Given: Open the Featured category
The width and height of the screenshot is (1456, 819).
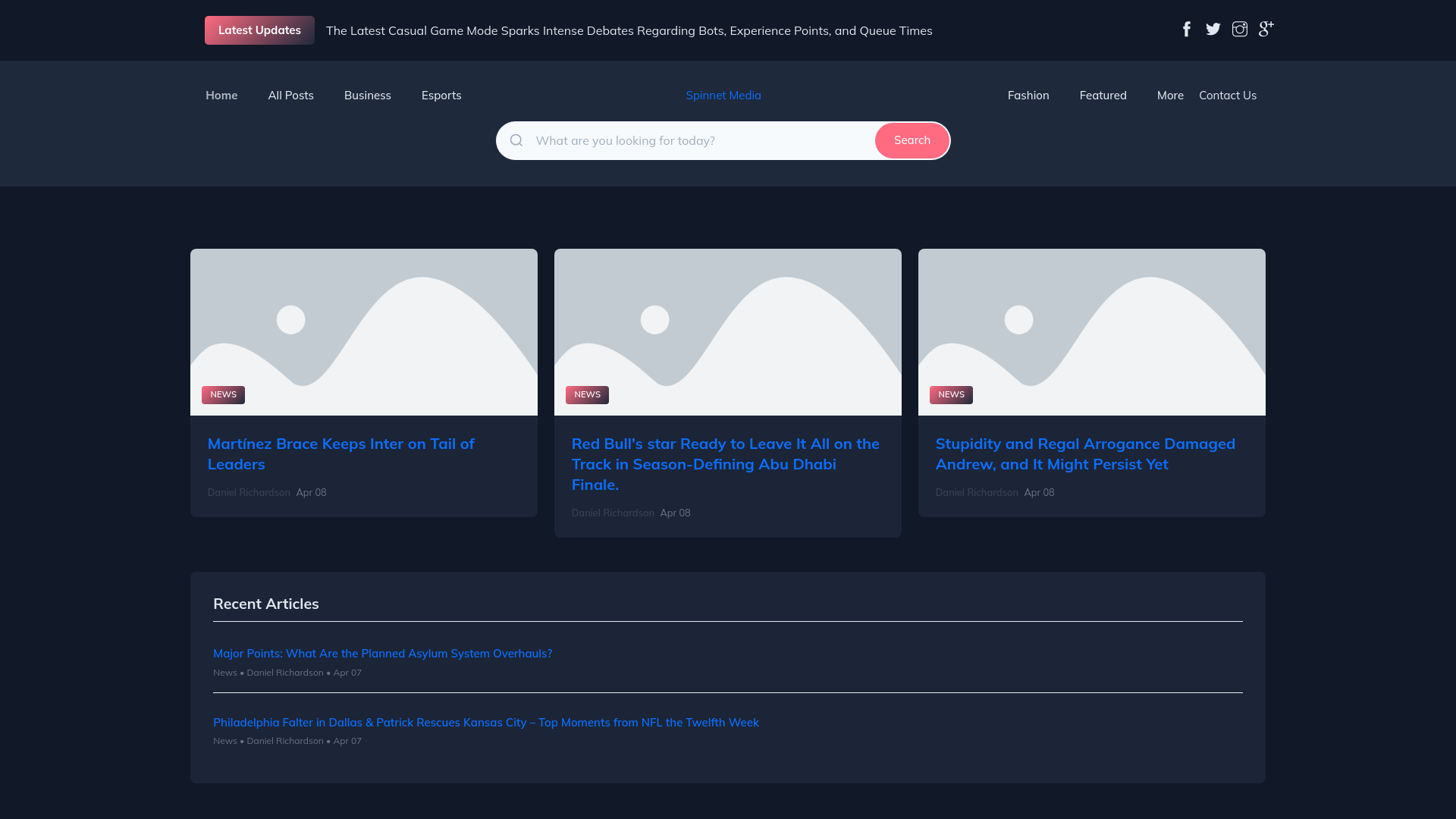Looking at the screenshot, I should (x=1103, y=96).
